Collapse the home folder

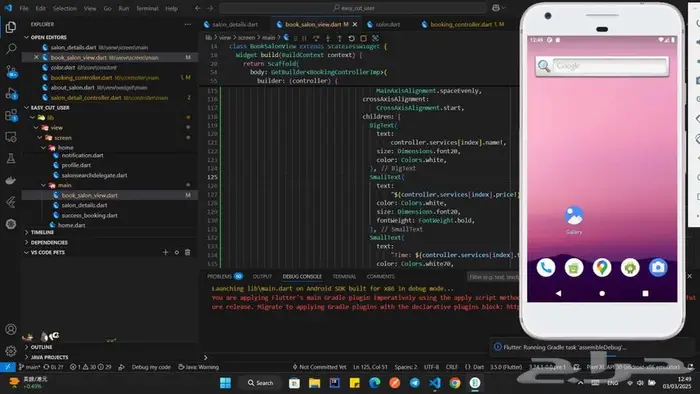coord(65,148)
